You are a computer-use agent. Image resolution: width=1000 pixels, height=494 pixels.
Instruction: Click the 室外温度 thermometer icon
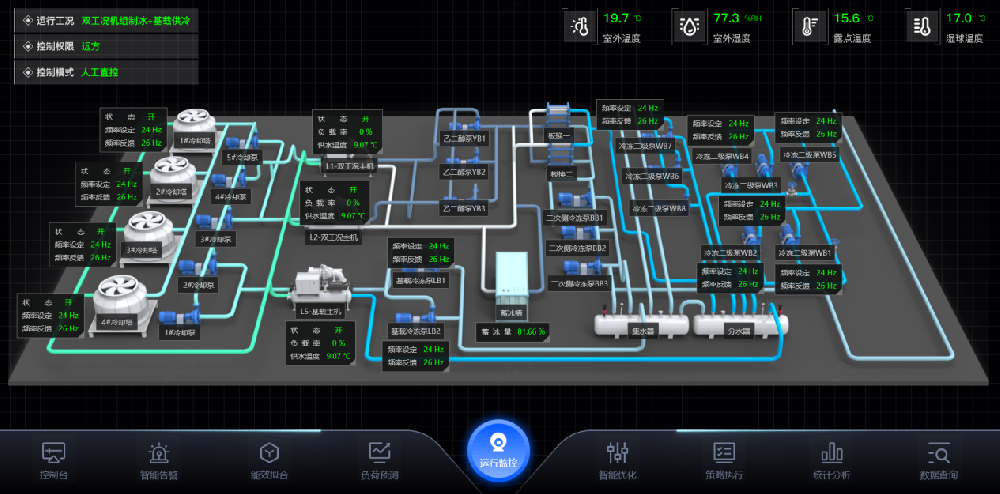580,26
